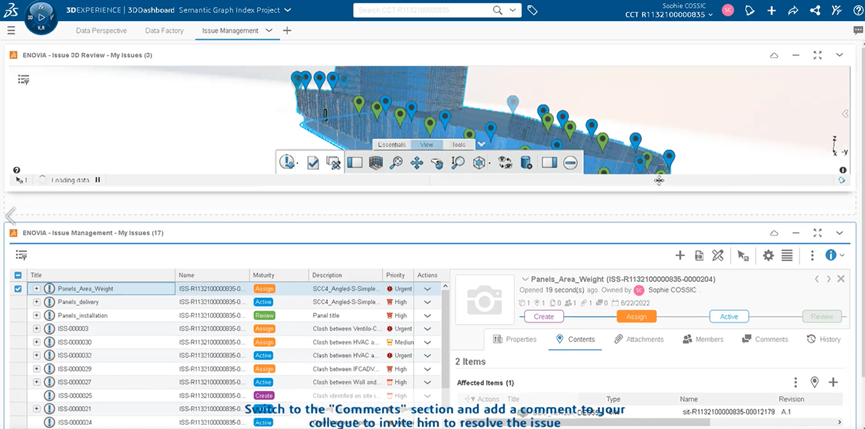Add a new issue with the plus icon
The width and height of the screenshot is (865, 429).
coord(680,255)
